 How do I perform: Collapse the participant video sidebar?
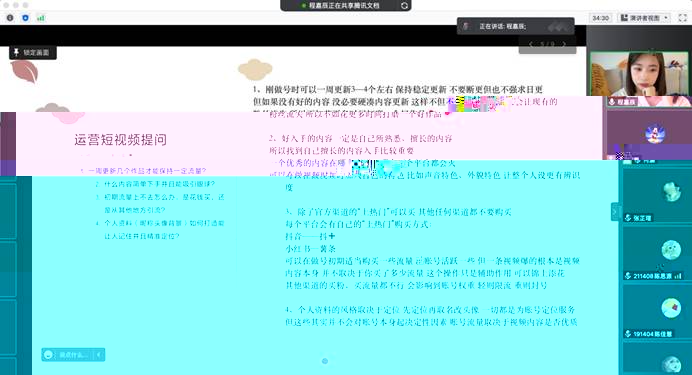point(615,212)
